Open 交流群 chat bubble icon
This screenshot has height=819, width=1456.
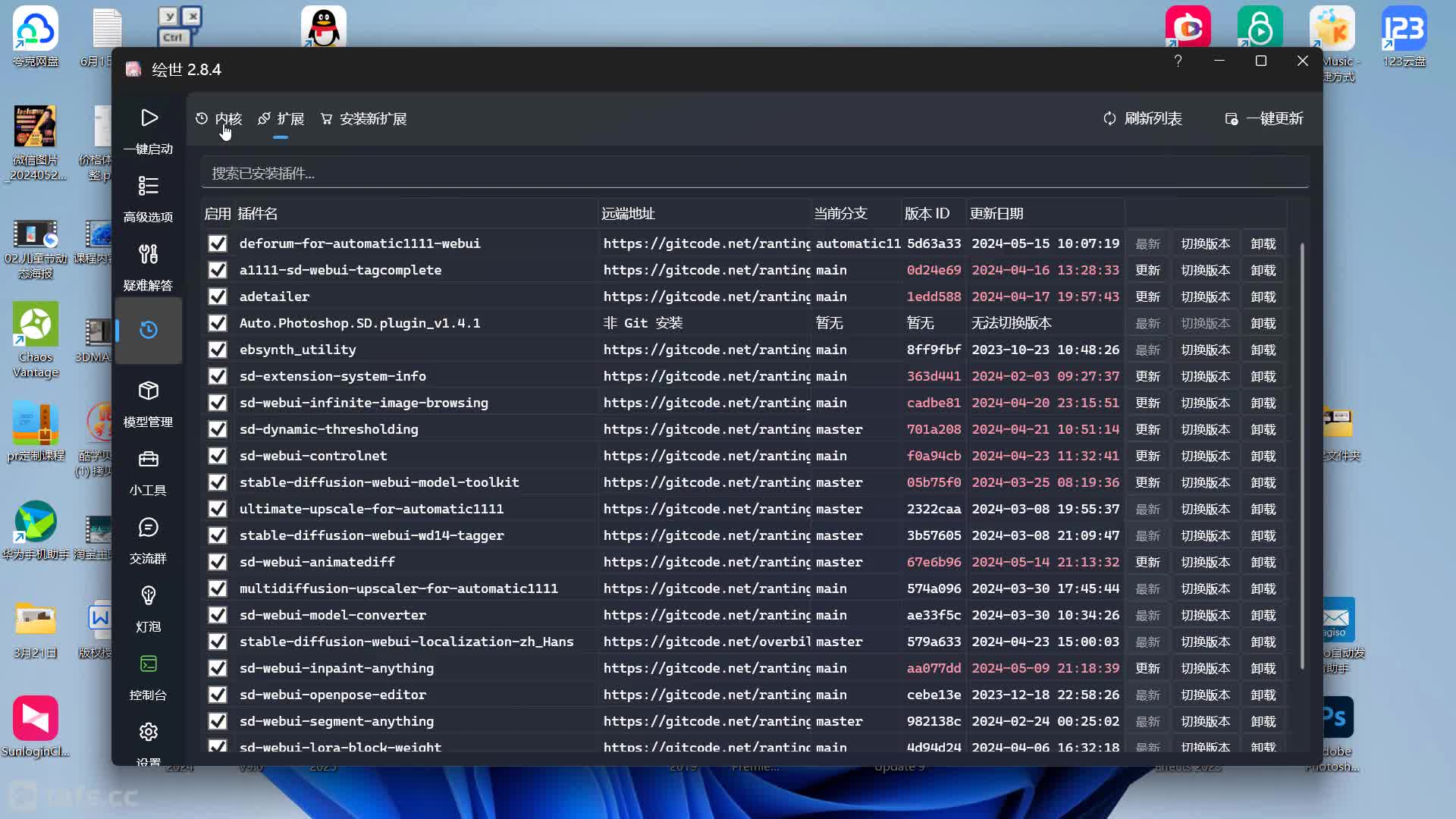click(x=149, y=527)
